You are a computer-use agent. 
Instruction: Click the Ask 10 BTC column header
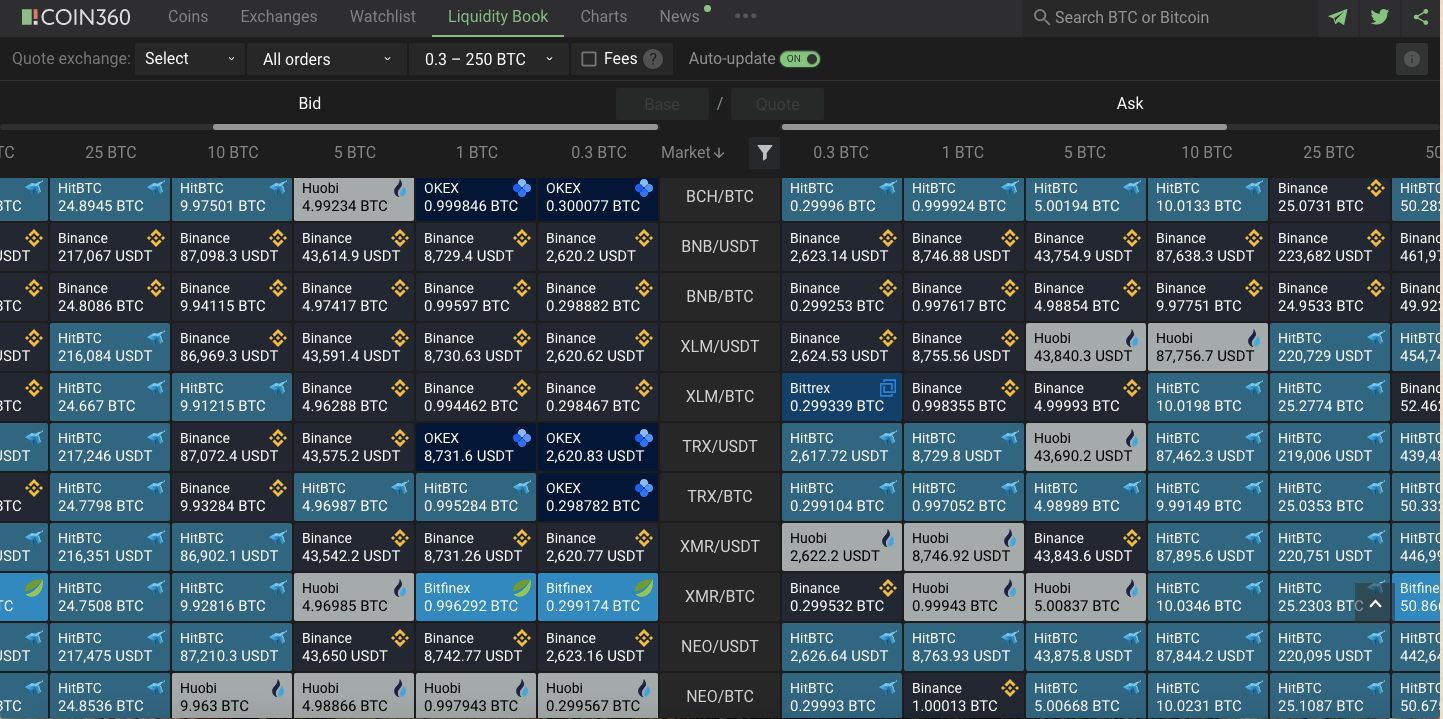[1207, 152]
